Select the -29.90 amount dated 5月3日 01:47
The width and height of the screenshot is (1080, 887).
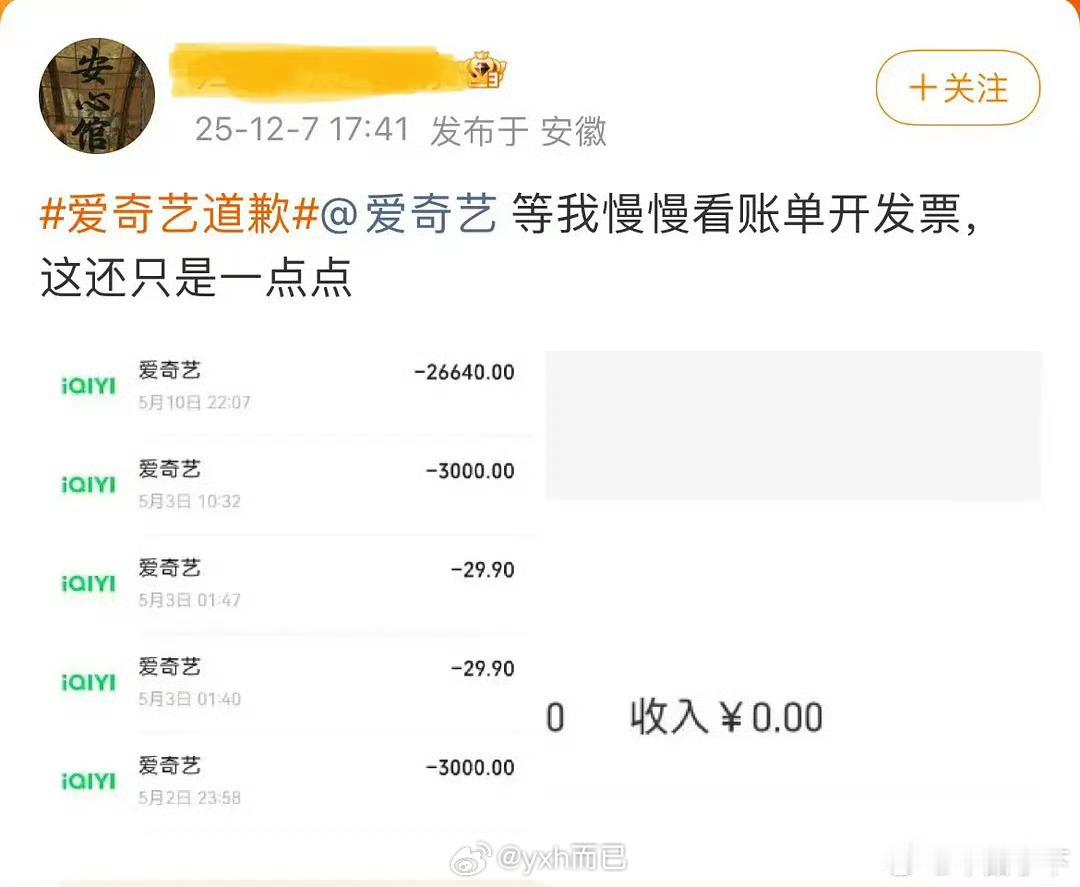483,570
